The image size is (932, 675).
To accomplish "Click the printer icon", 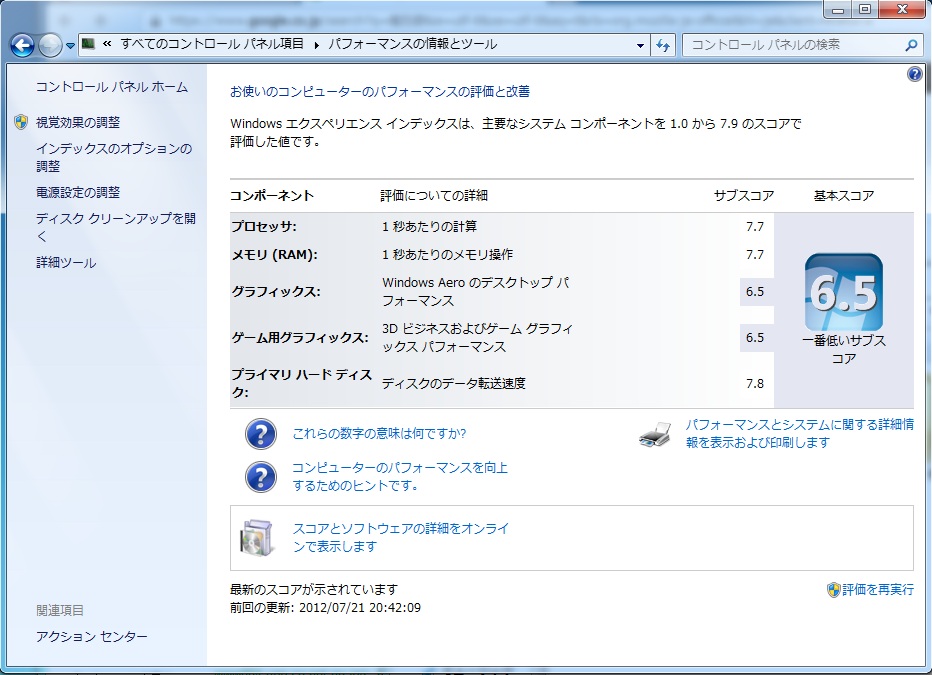I will coord(655,435).
